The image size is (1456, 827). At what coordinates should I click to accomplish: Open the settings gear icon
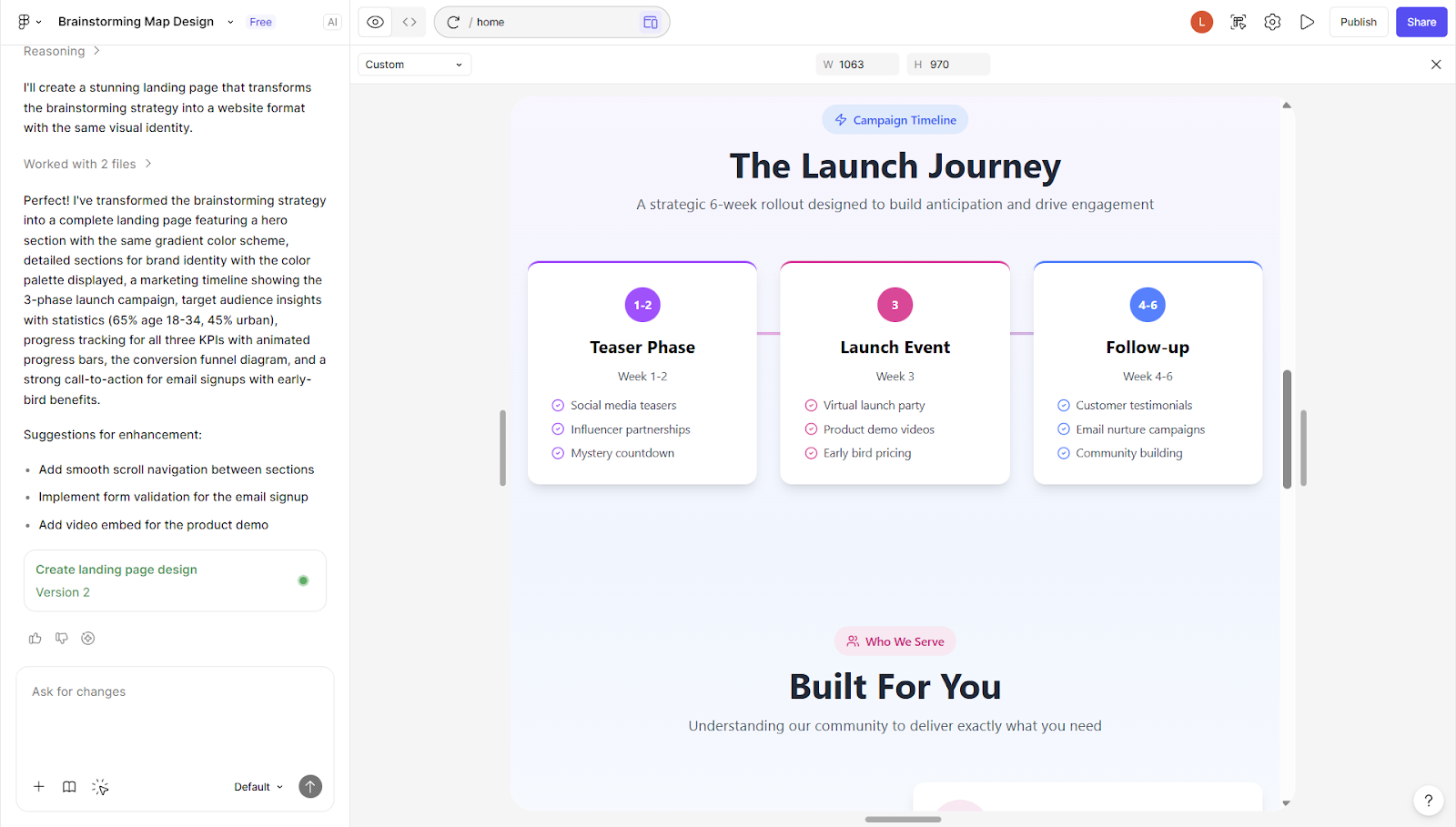tap(1272, 22)
